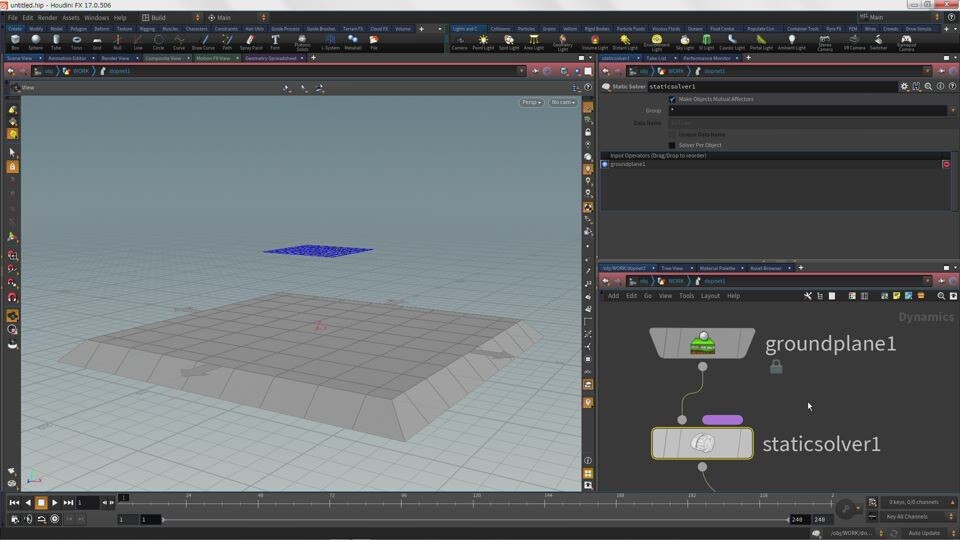Toggle Make Objects Mutual Affectors checkbox

point(672,99)
